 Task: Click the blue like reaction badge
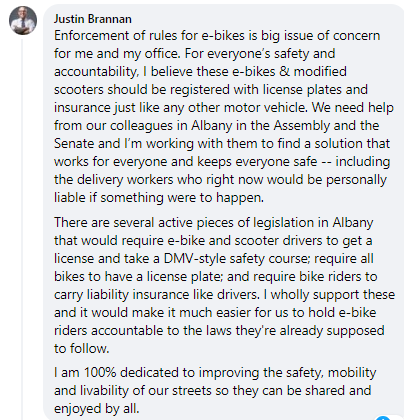383,418
